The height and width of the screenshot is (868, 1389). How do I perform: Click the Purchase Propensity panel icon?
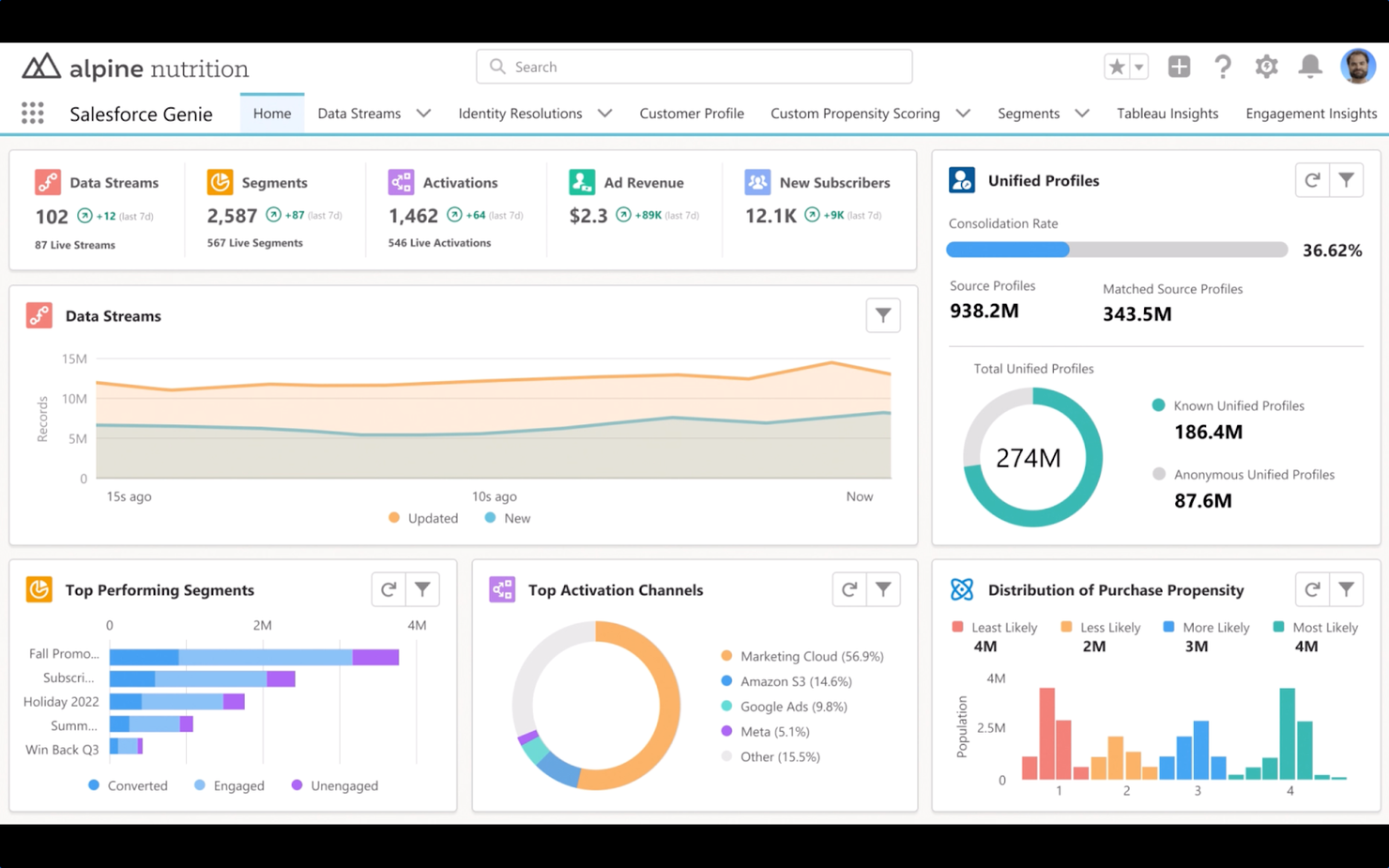click(x=962, y=589)
